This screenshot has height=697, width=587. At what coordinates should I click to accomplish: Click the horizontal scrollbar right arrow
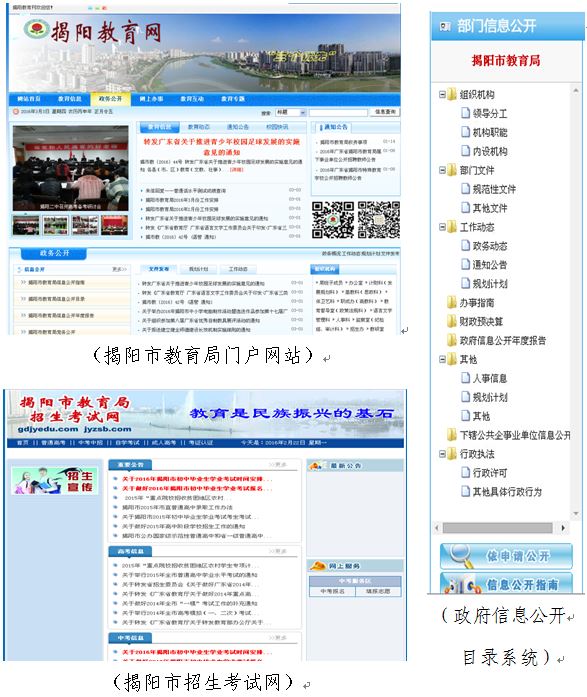coord(563,528)
